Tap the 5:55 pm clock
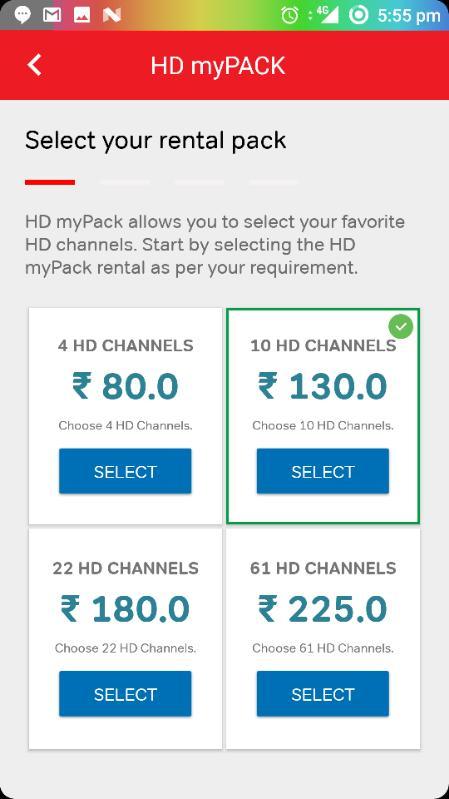The width and height of the screenshot is (449, 799). (x=409, y=16)
